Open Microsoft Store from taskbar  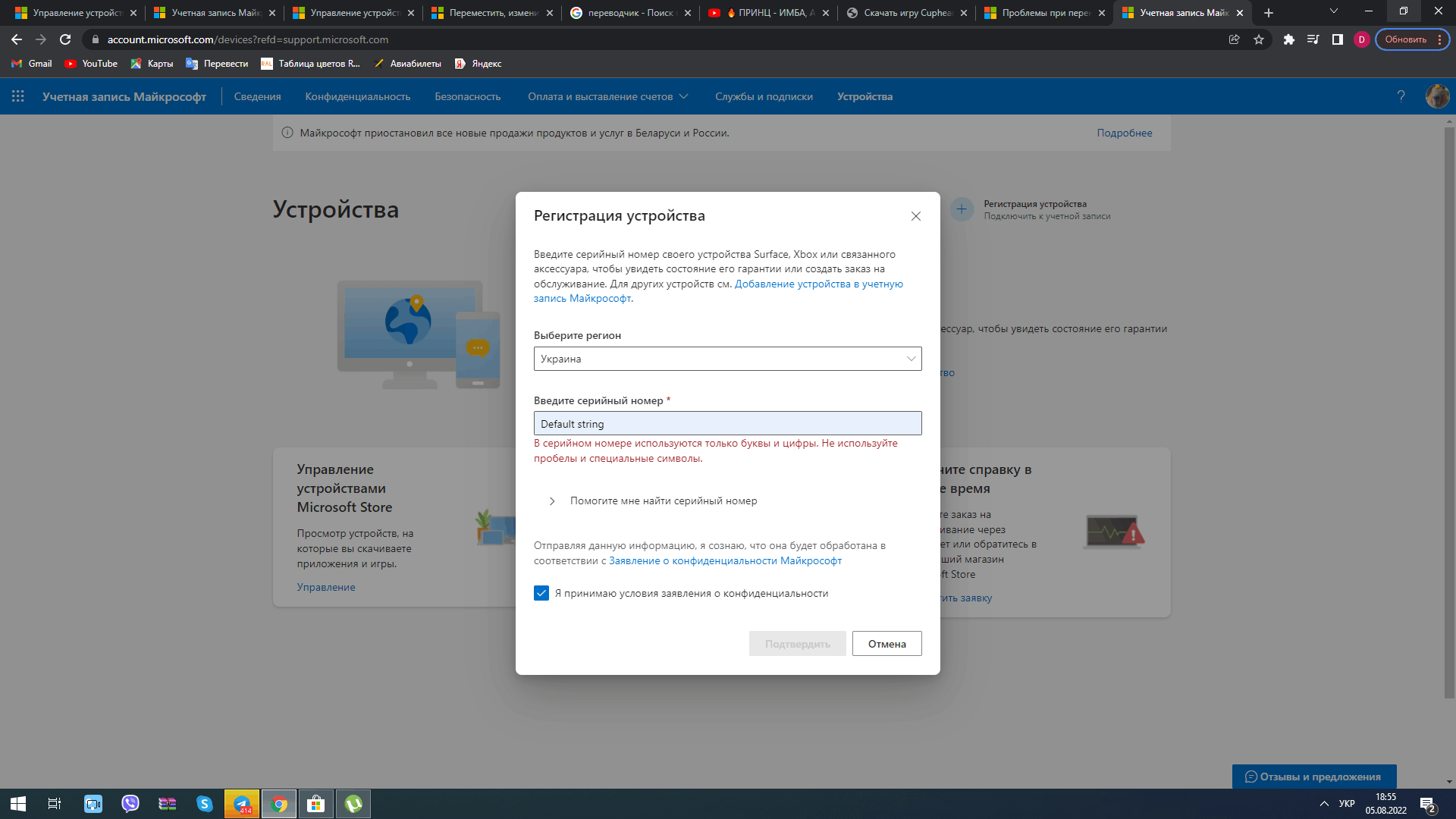click(x=316, y=804)
